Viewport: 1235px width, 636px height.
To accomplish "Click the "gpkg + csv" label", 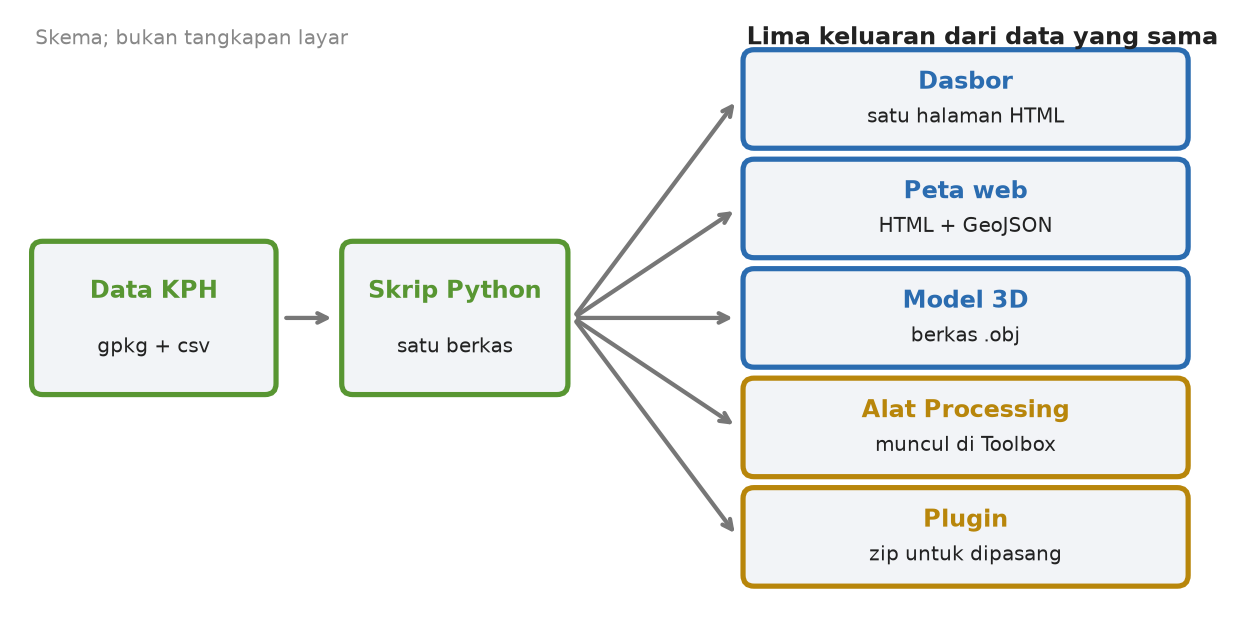I will point(154,346).
